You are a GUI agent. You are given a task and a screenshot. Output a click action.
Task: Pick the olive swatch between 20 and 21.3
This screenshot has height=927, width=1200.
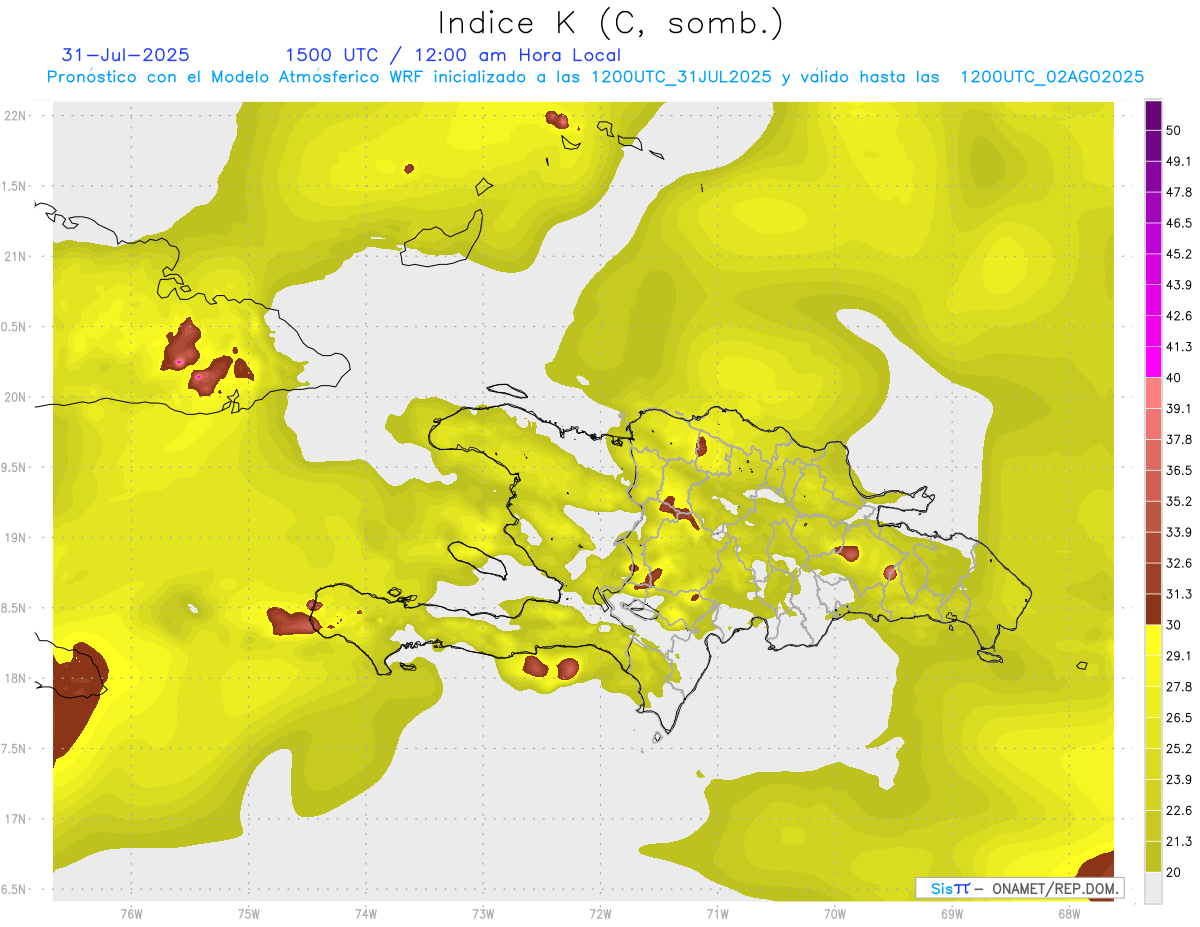[x=1153, y=856]
